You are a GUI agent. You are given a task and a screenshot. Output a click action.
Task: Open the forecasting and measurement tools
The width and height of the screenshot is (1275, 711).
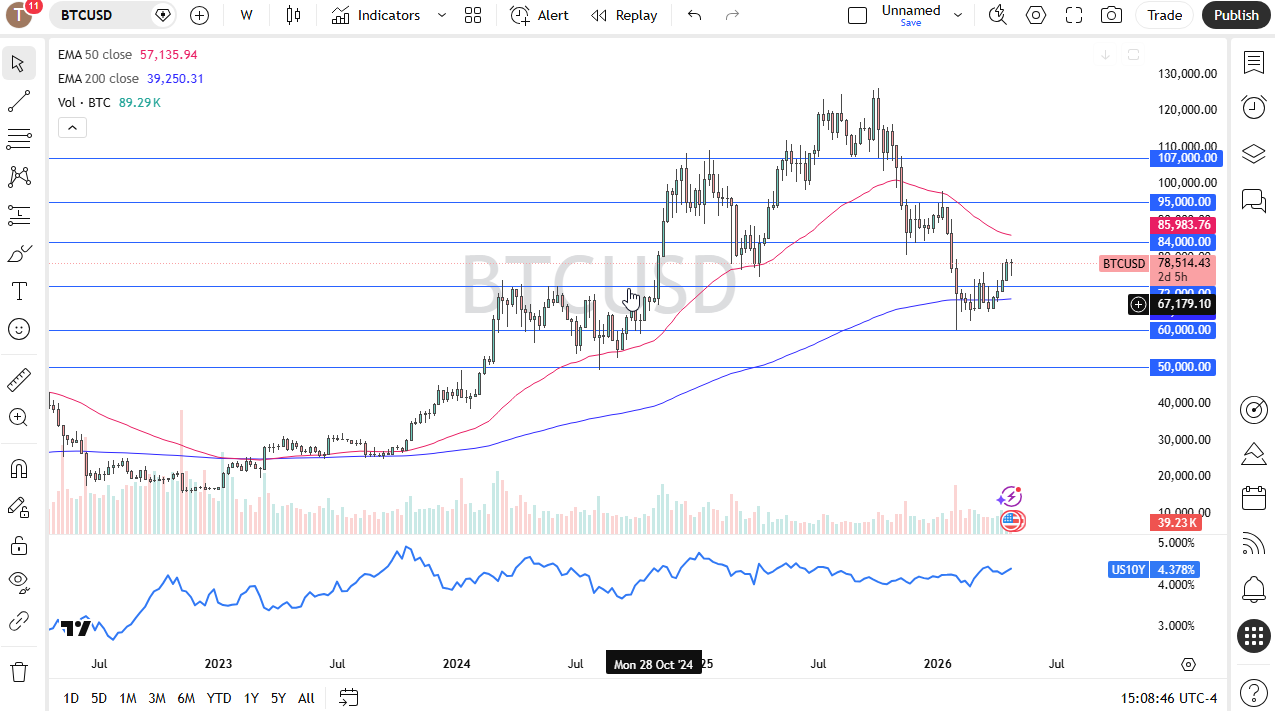pos(18,215)
